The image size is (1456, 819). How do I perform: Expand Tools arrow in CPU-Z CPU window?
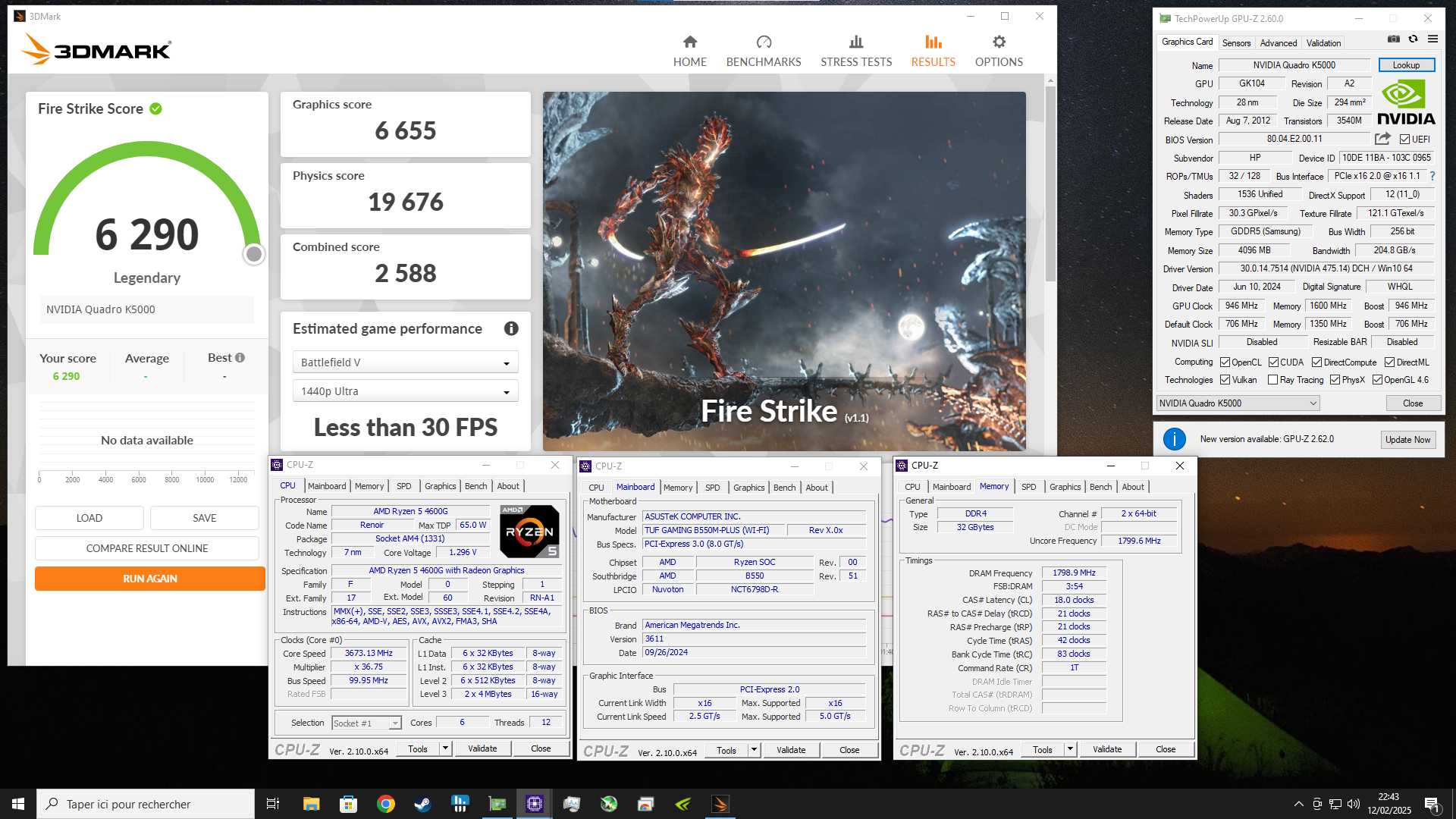point(446,748)
